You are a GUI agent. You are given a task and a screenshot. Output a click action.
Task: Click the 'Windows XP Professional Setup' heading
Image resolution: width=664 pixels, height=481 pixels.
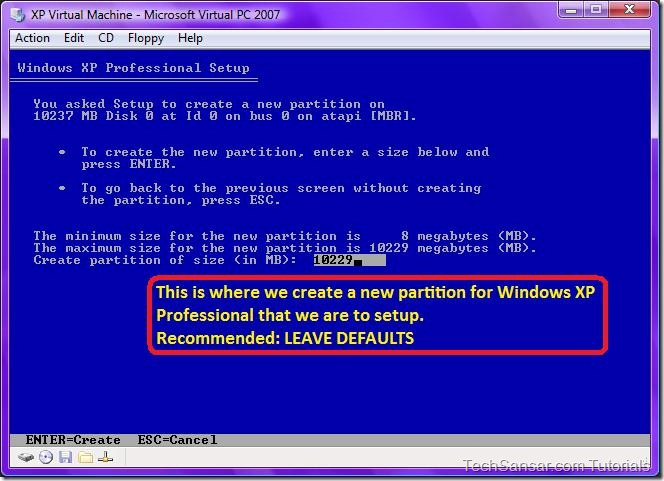133,68
